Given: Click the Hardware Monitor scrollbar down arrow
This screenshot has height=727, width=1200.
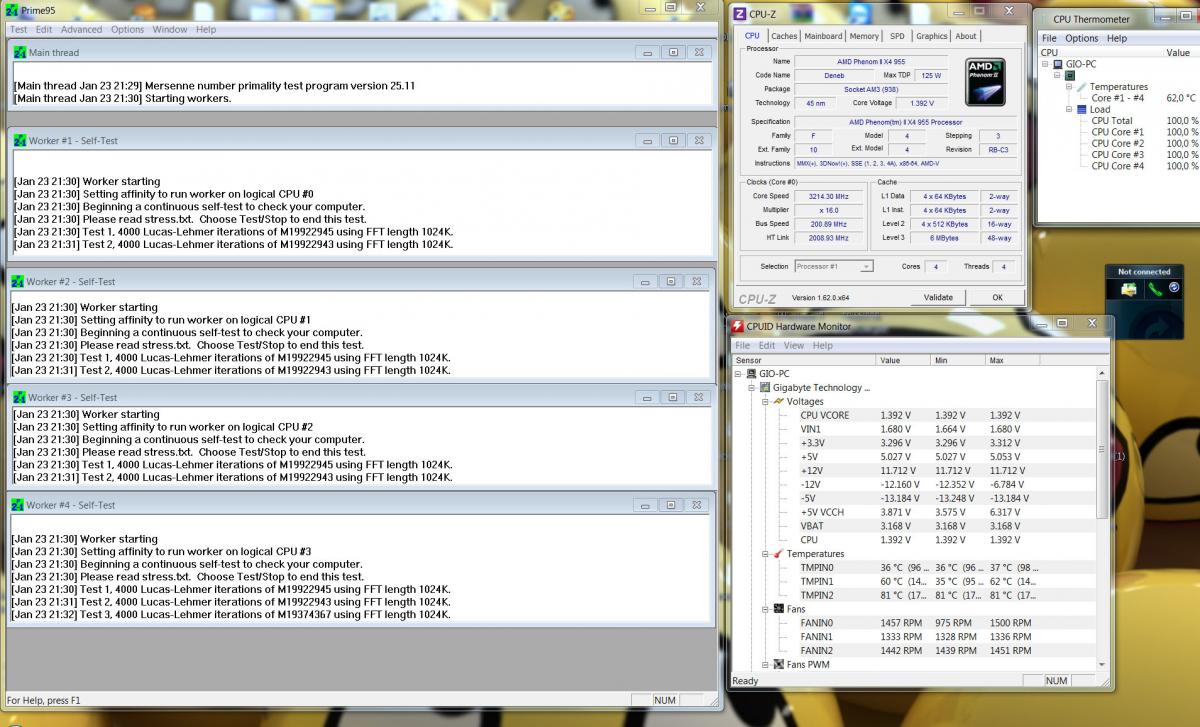Looking at the screenshot, I should coord(1103,664).
